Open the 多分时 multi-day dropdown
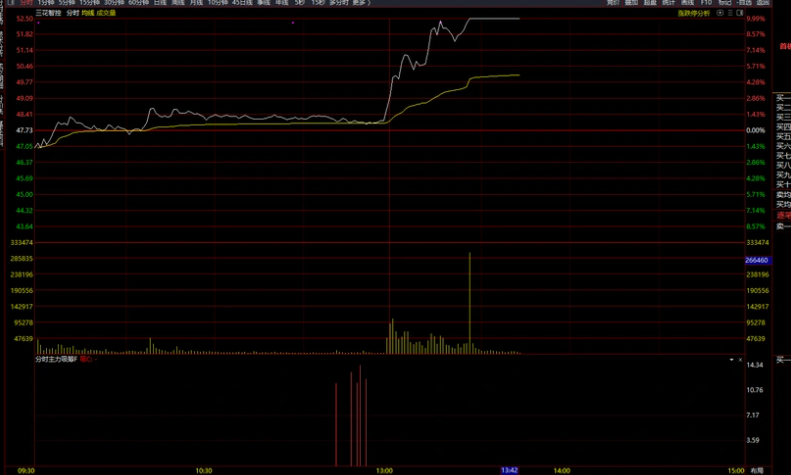This screenshot has height=475, width=791. point(338,3)
